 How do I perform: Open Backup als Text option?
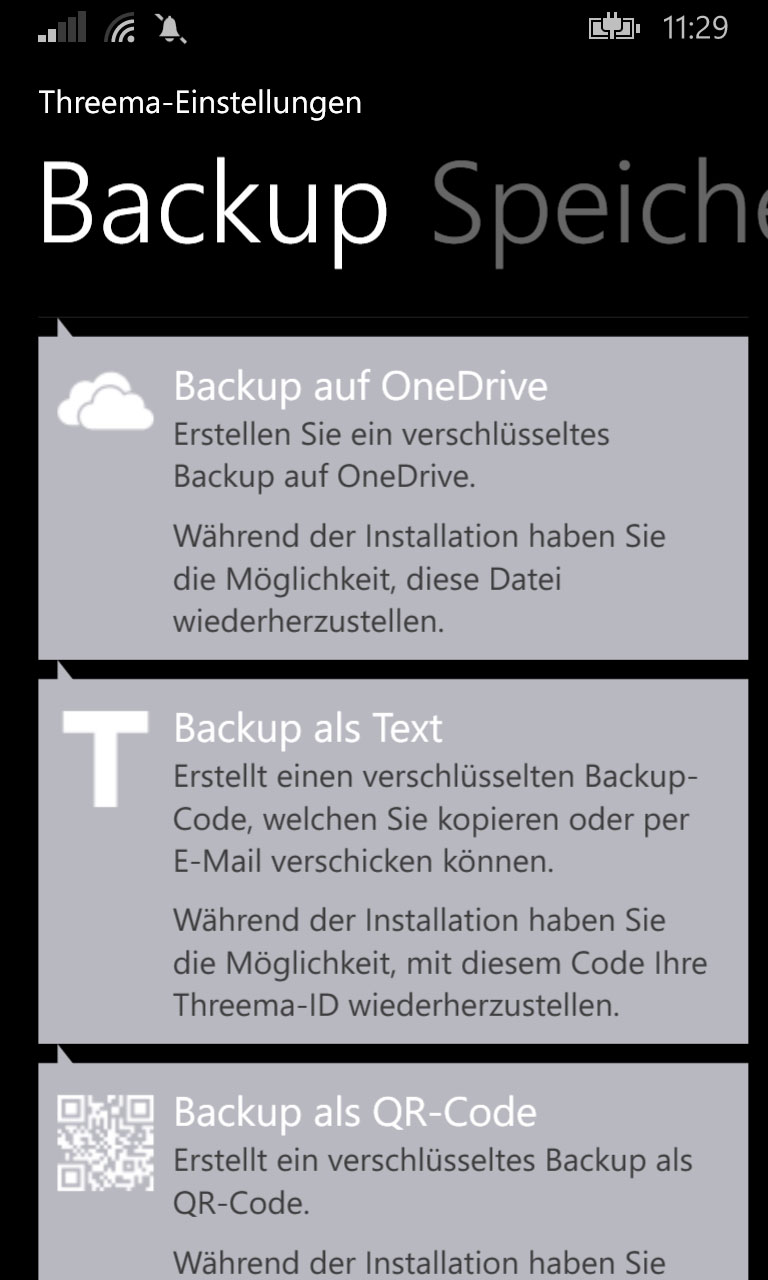393,861
